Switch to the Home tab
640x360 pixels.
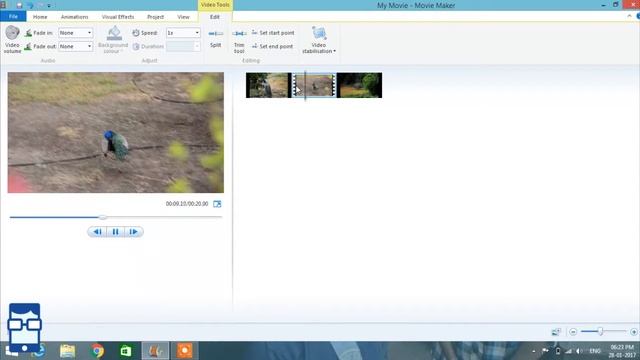(x=40, y=17)
